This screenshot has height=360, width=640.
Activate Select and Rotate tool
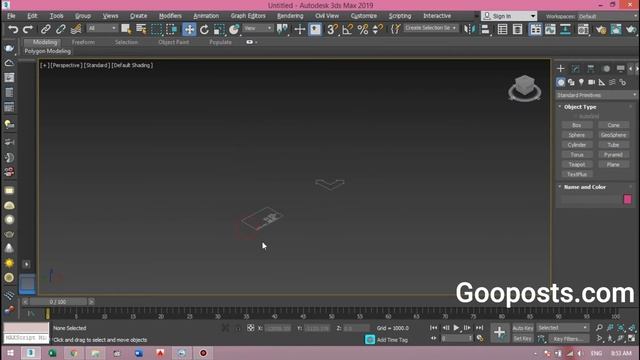click(204, 29)
